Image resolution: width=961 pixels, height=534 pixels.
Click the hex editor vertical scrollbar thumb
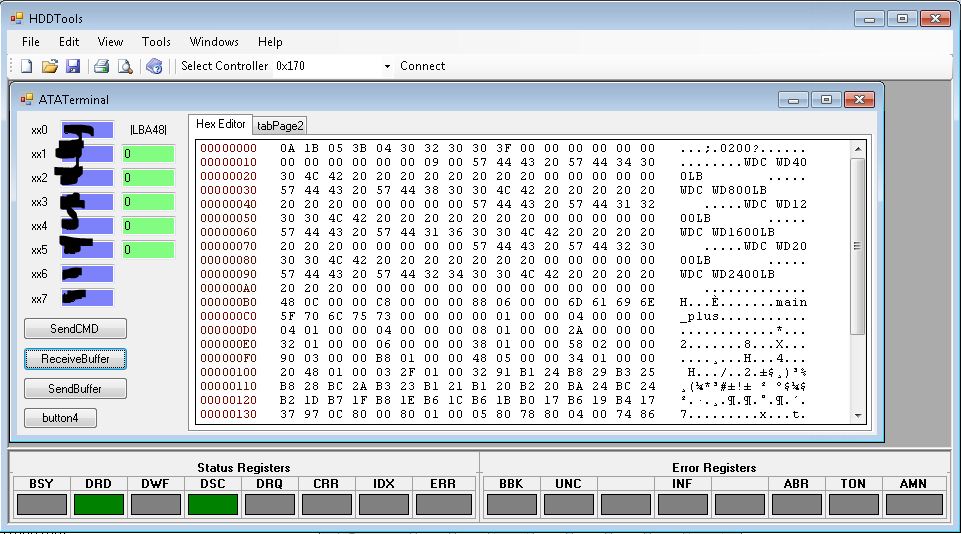pos(858,246)
